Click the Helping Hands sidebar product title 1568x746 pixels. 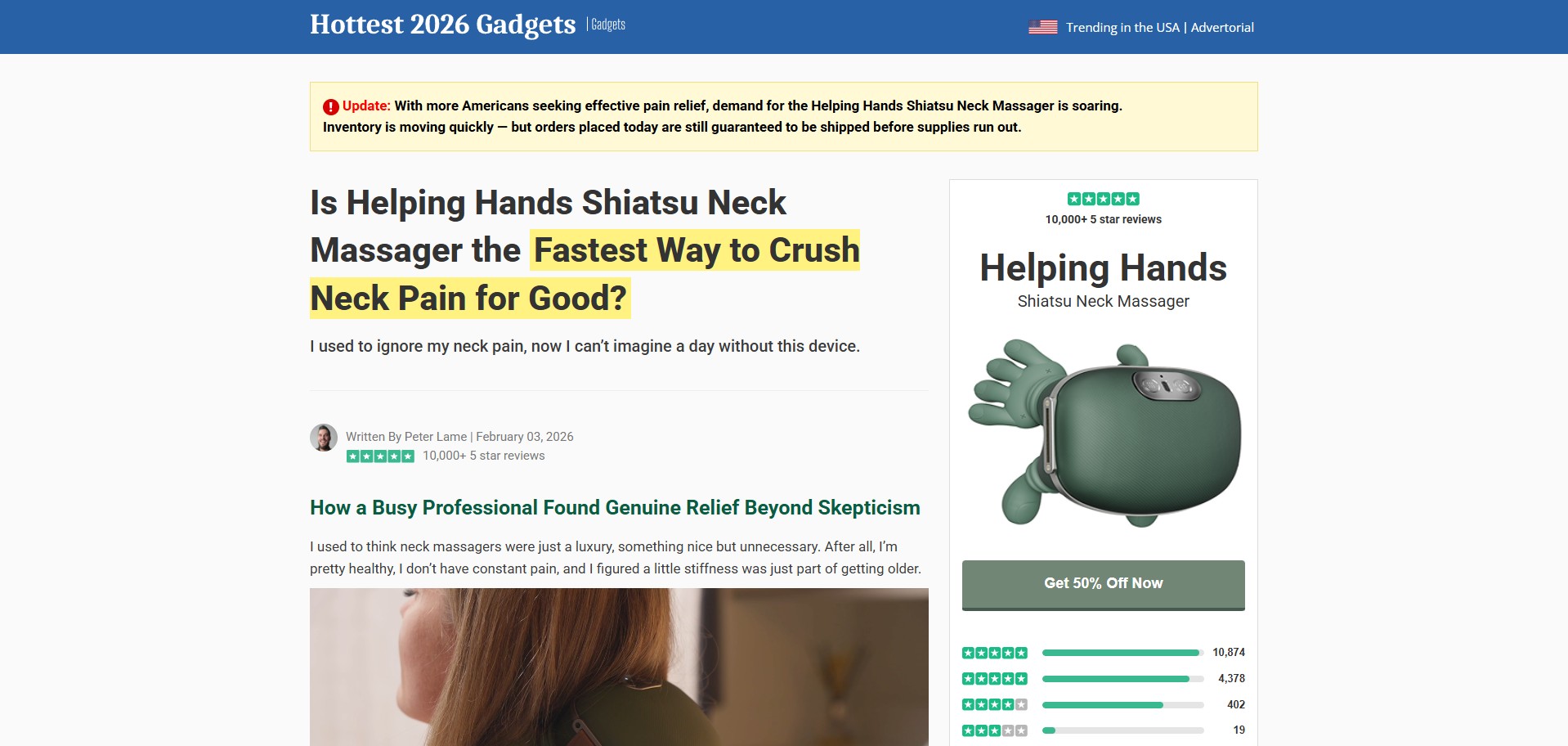tap(1103, 267)
